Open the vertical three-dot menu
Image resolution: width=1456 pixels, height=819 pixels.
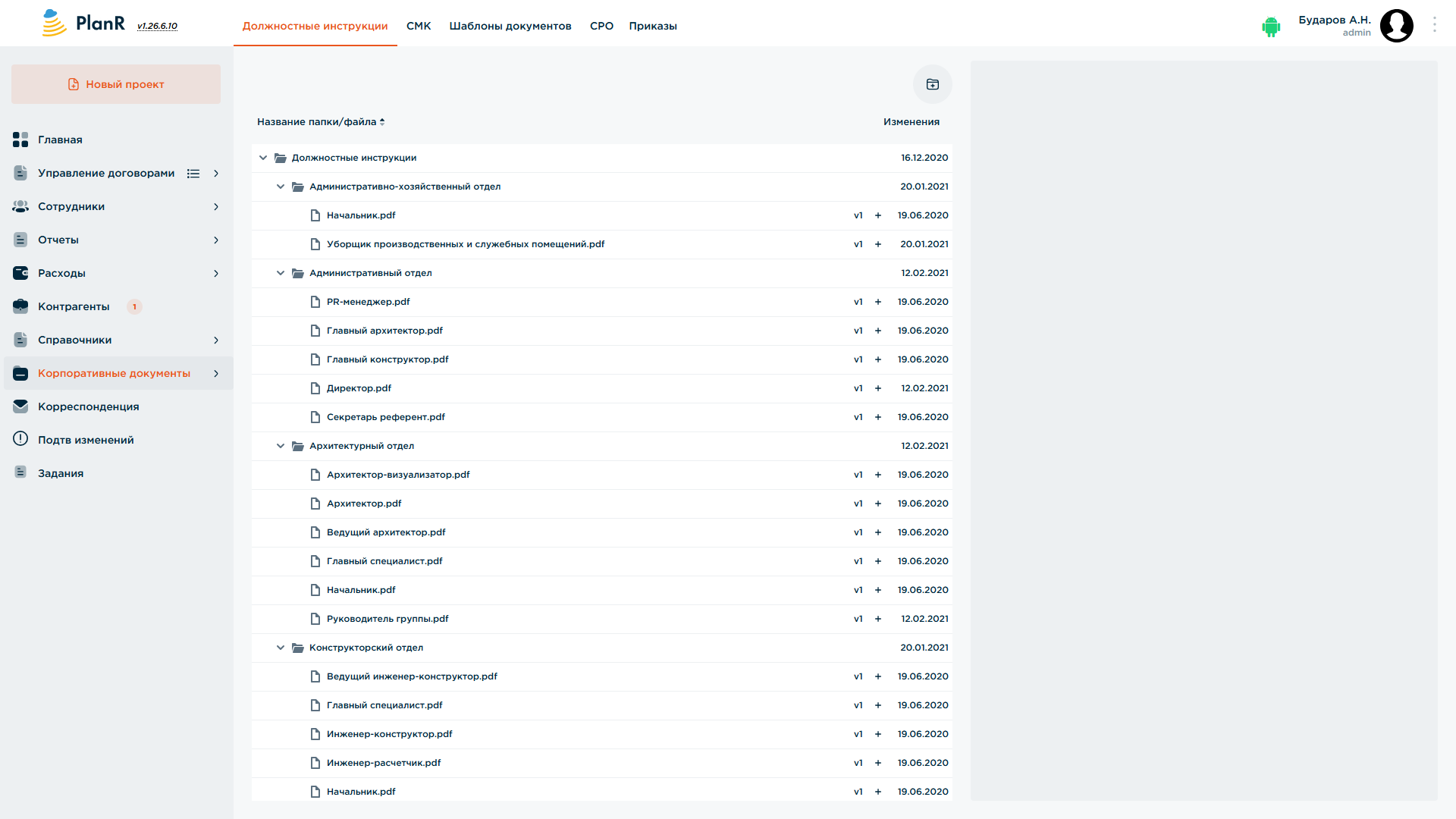[1434, 25]
